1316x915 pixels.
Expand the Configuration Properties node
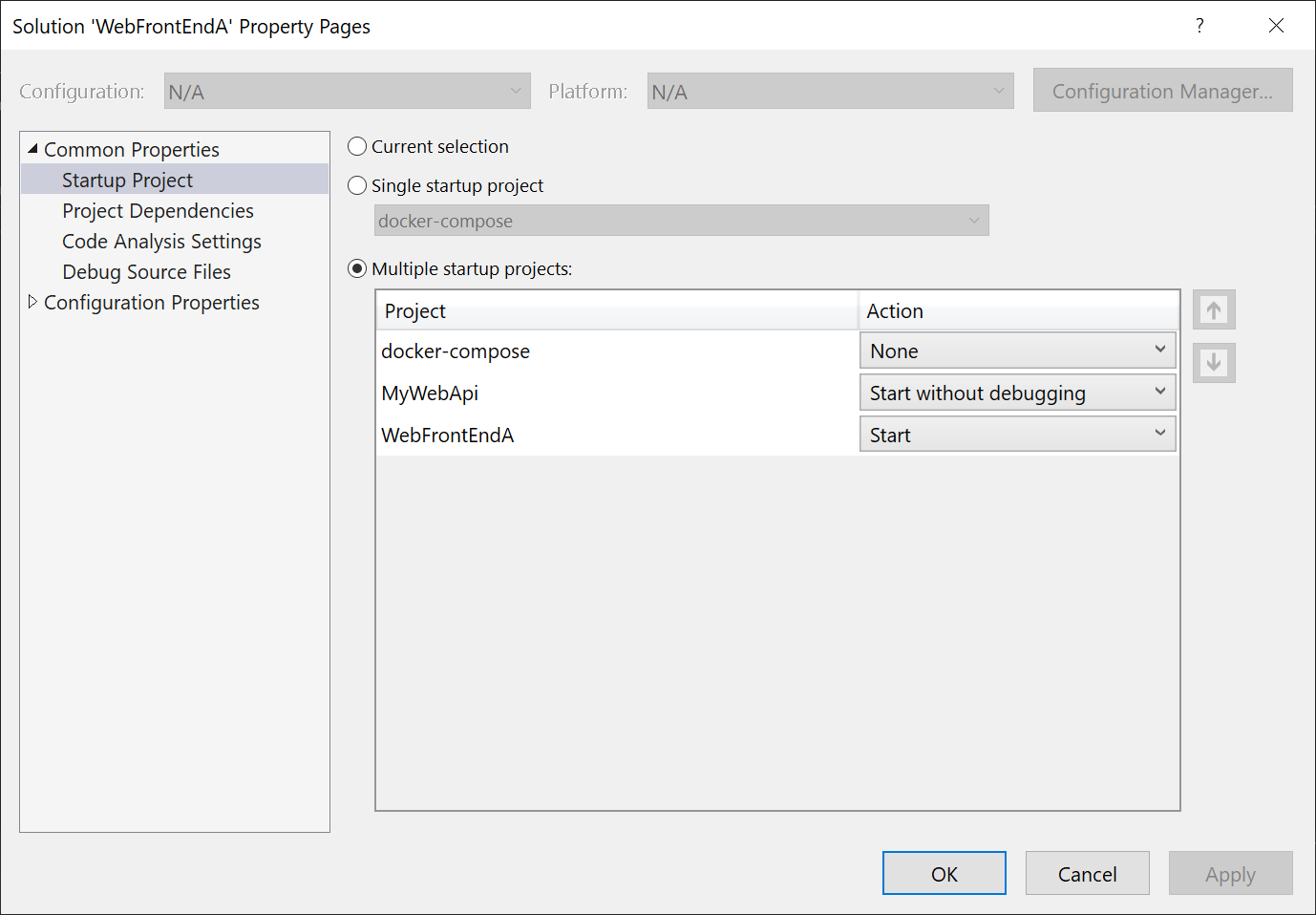click(x=32, y=302)
